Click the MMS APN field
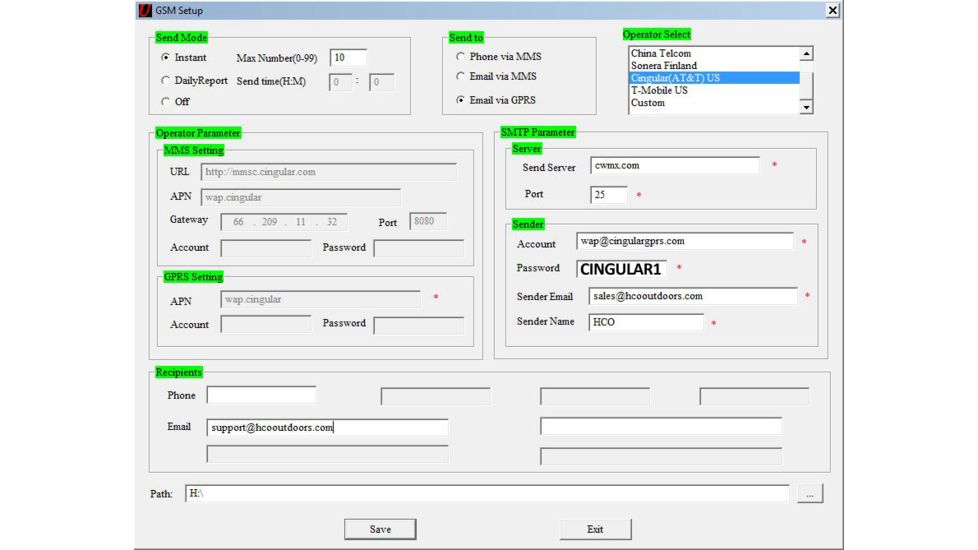Screen dimensions: 978x550 [x=301, y=197]
